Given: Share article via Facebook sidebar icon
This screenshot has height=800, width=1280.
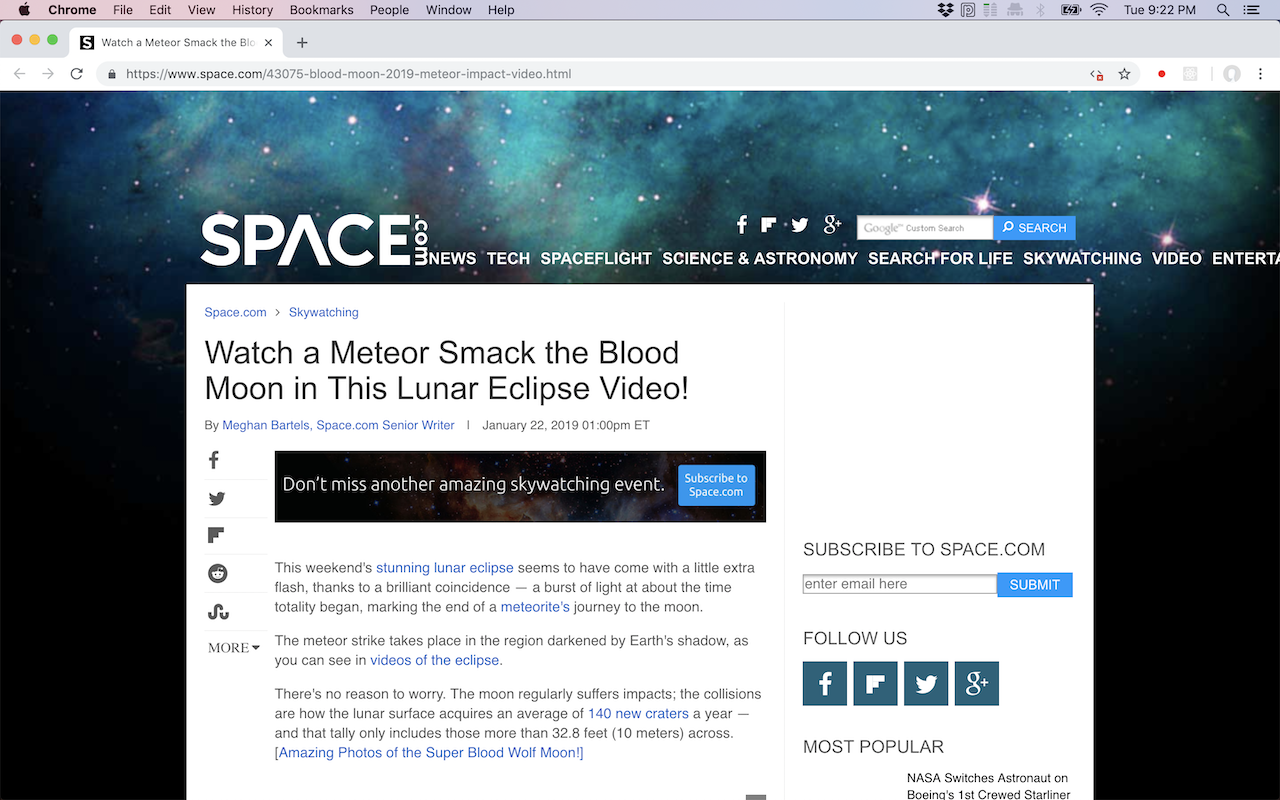Looking at the screenshot, I should click(x=214, y=460).
